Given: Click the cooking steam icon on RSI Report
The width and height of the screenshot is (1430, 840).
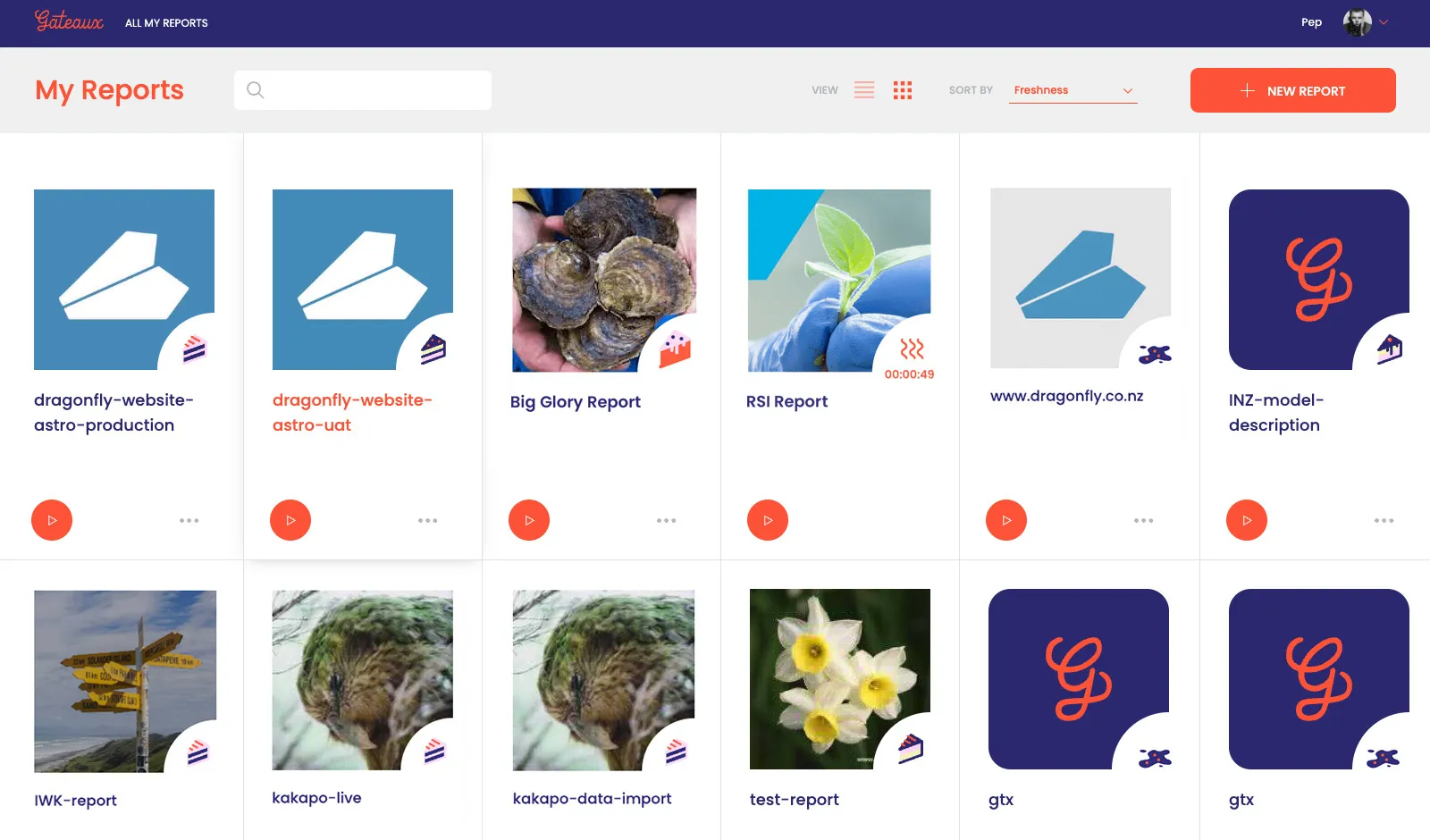Looking at the screenshot, I should (912, 349).
